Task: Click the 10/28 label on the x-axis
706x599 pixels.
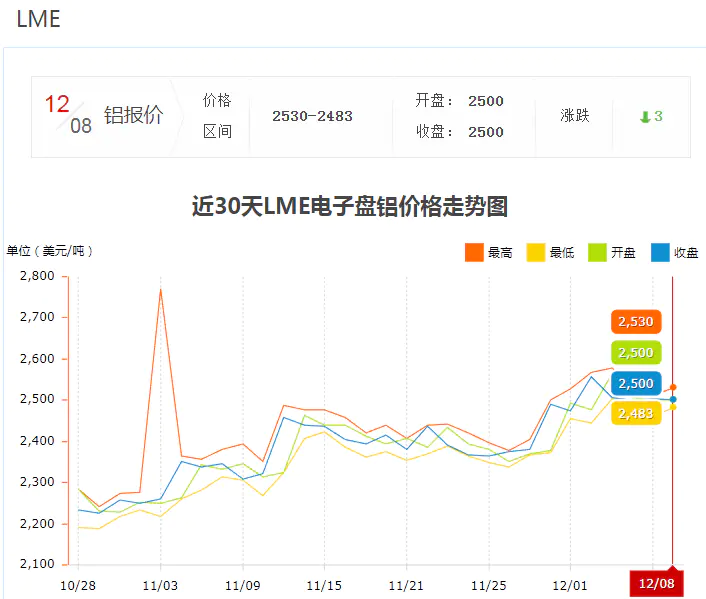Action: coord(78,585)
